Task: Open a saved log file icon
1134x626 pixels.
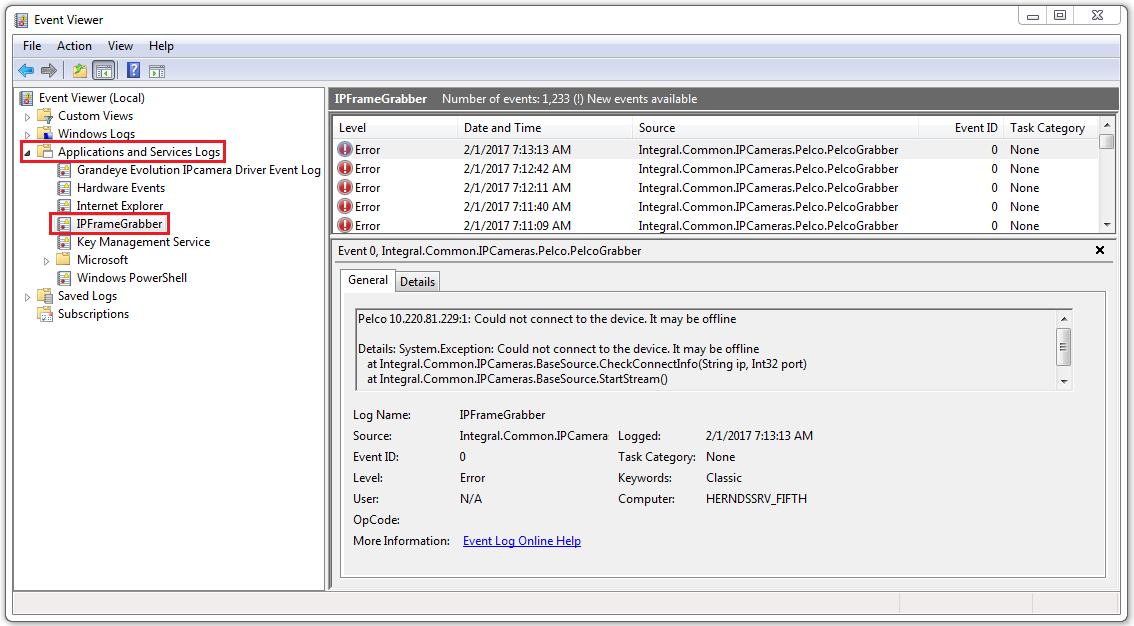Action: (78, 70)
